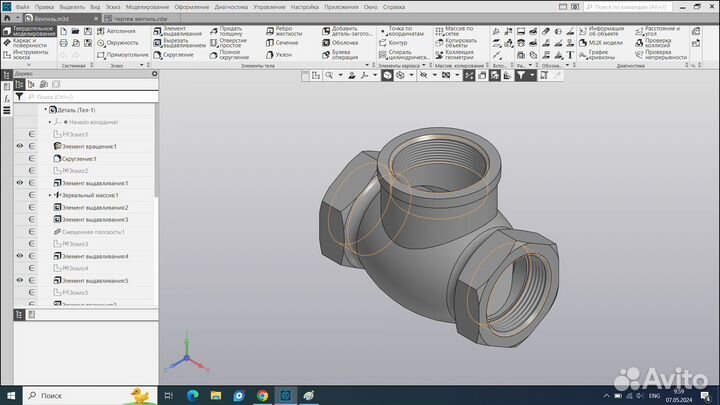Expand the Зеркальный массив:1 tree node

coord(49,195)
